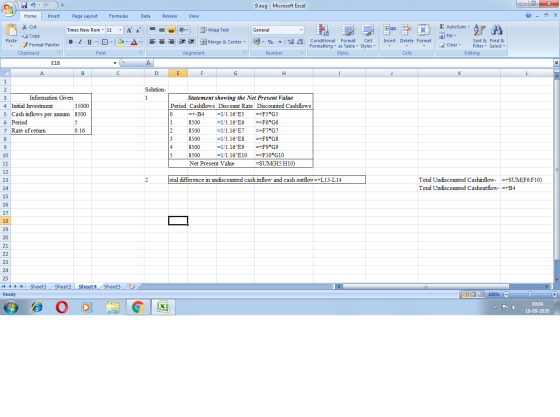Click the Insert Function fx icon
The image size is (560, 417).
click(x=149, y=63)
